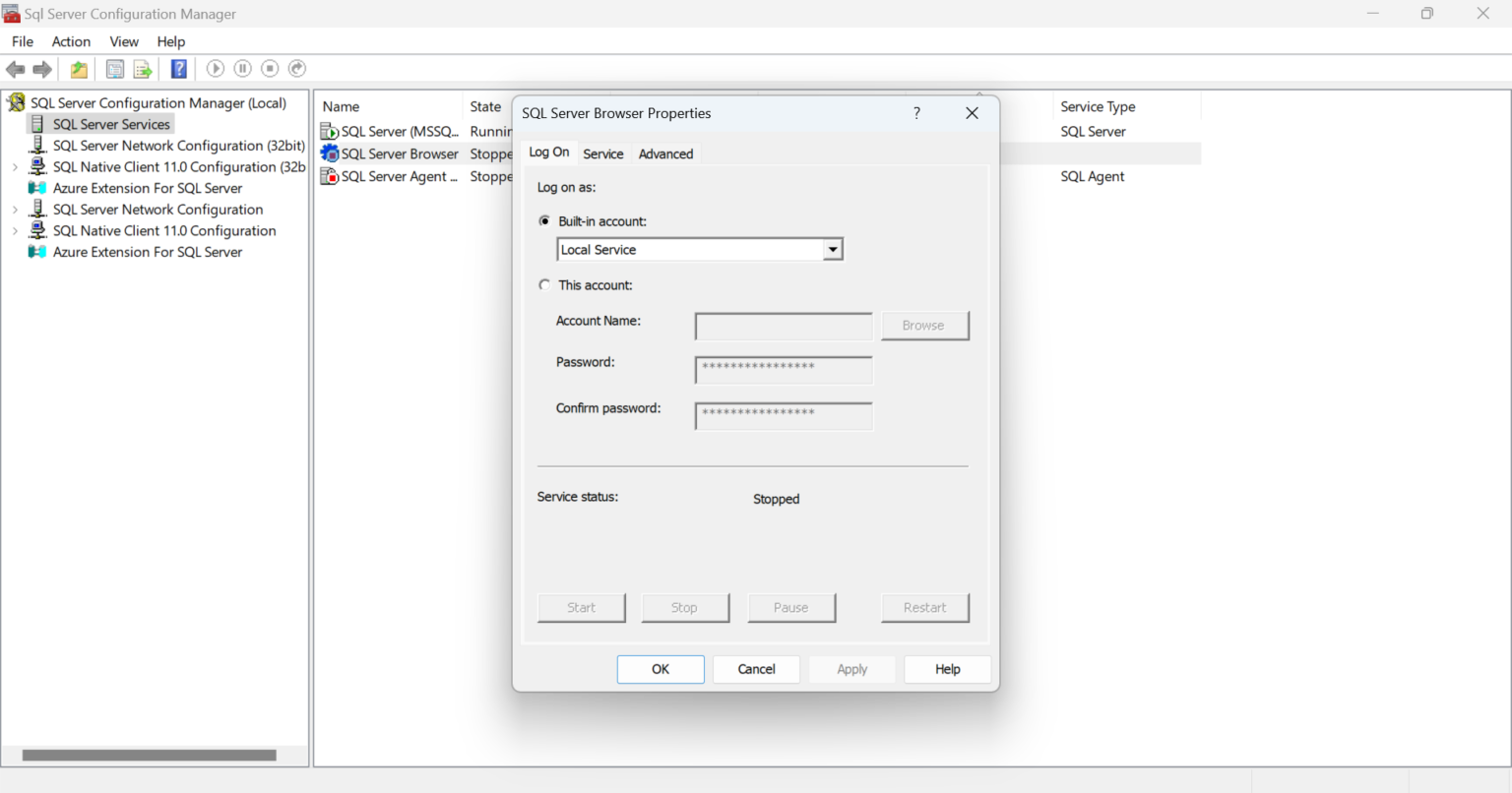
Task: Click Cancel to dismiss the properties dialog
Action: pos(756,669)
